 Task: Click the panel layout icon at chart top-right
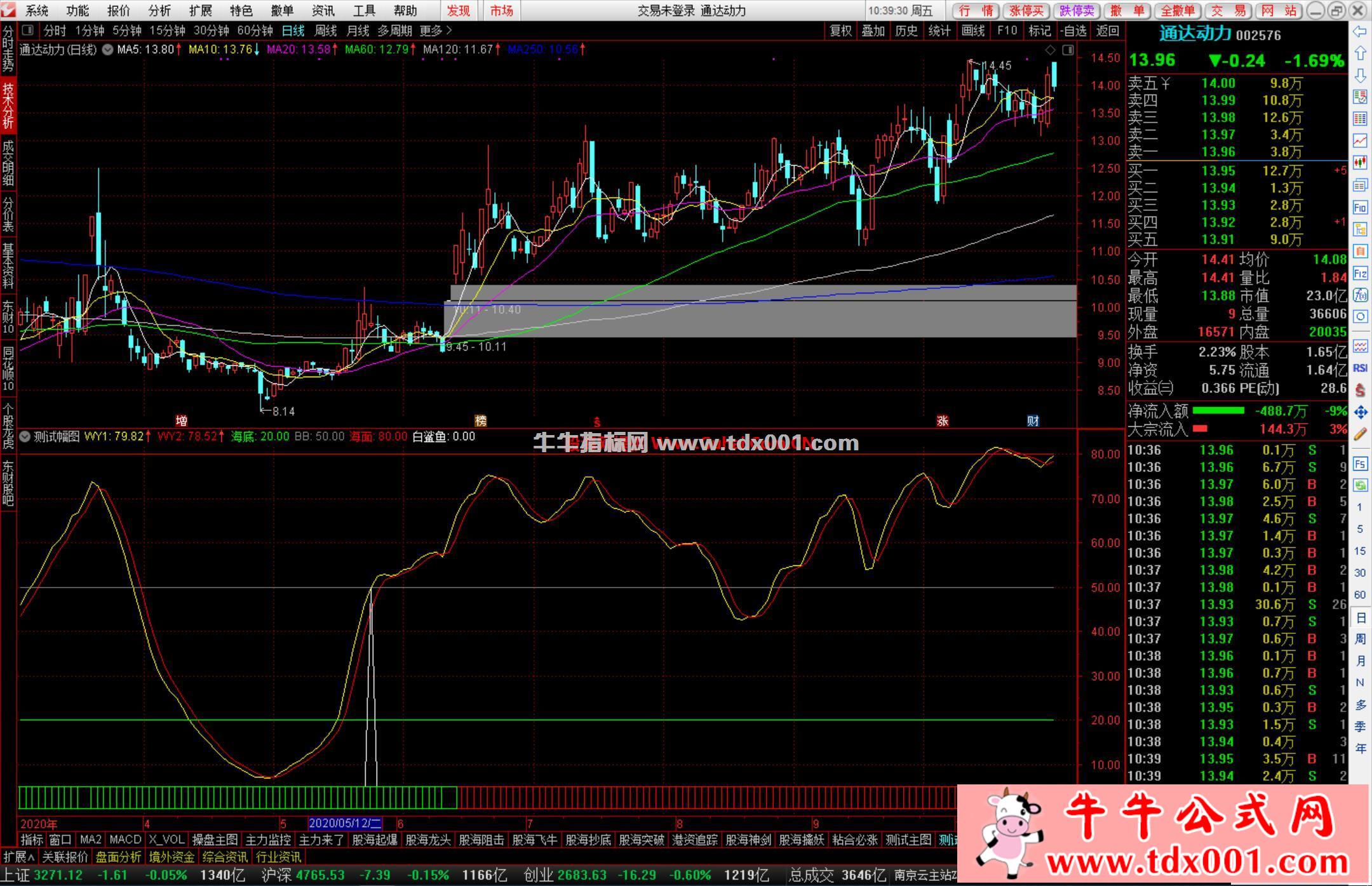[x=1068, y=50]
